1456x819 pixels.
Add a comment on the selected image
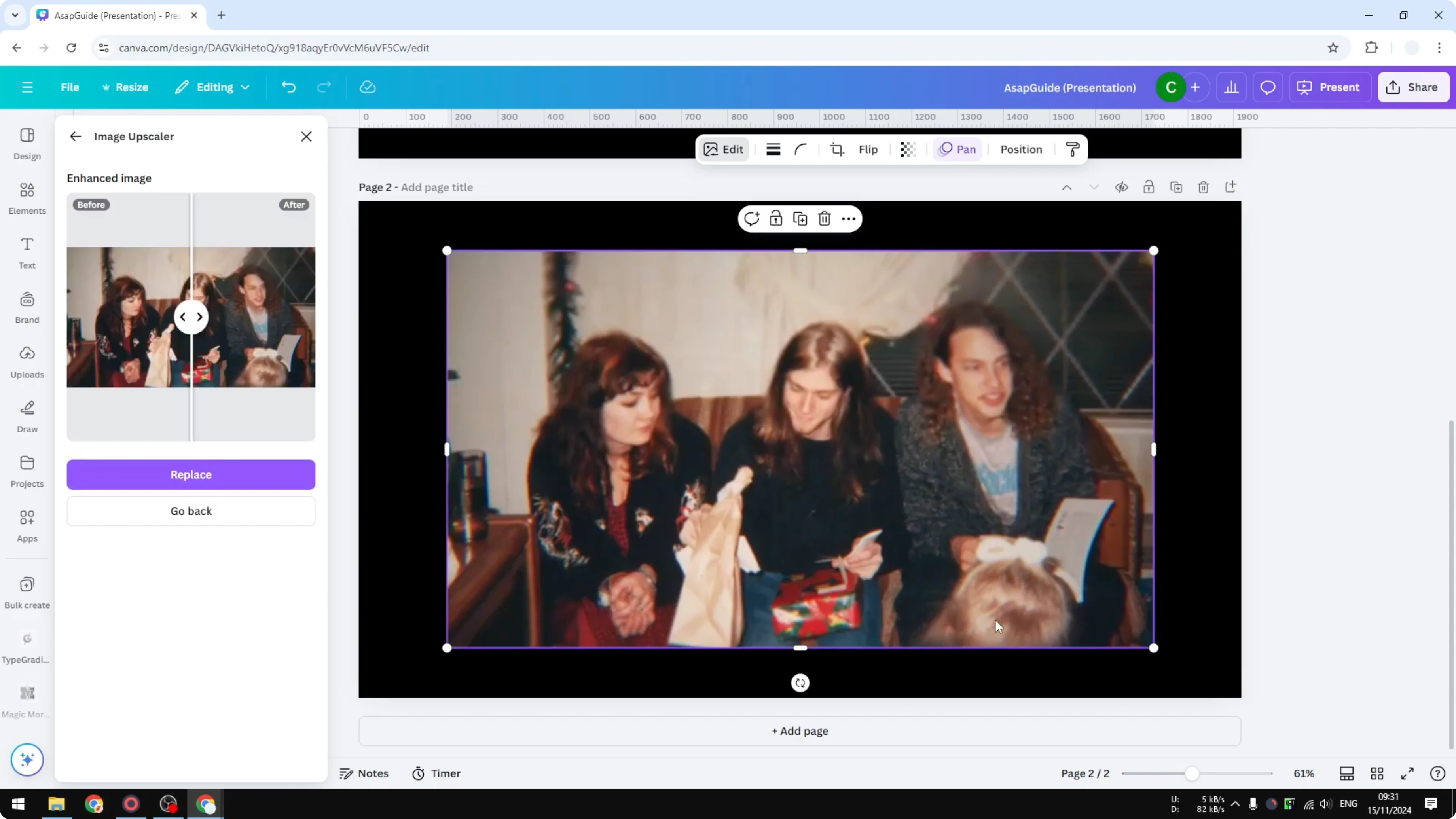pos(751,218)
